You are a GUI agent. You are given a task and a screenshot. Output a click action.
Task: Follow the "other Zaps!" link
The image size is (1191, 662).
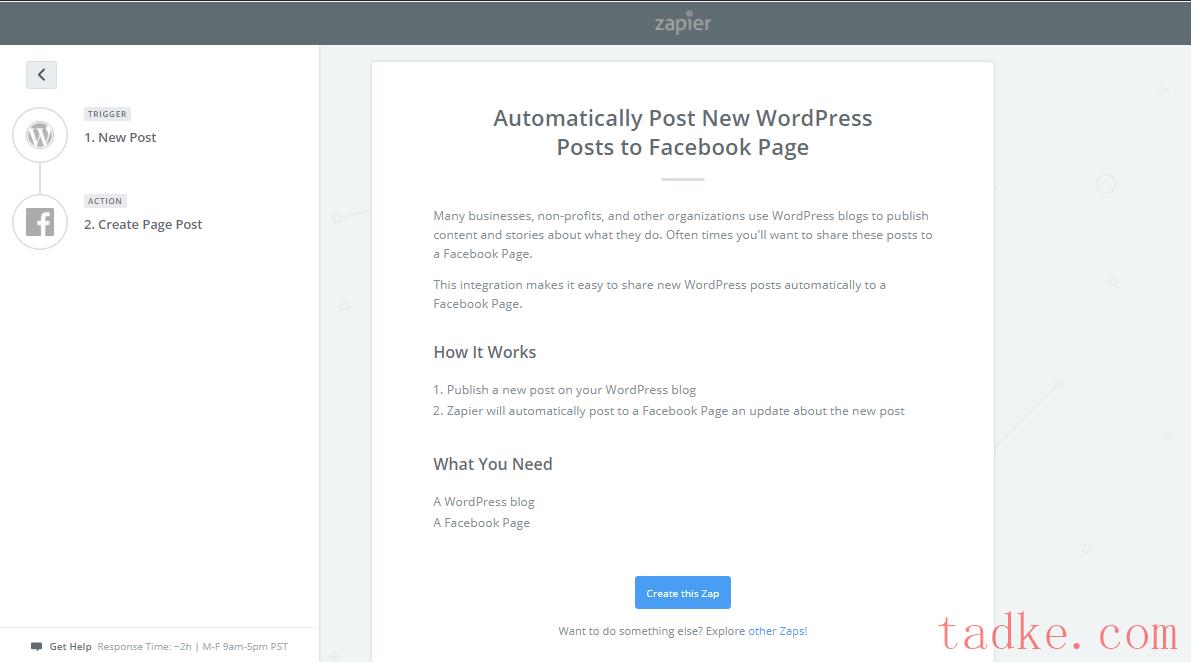777,631
